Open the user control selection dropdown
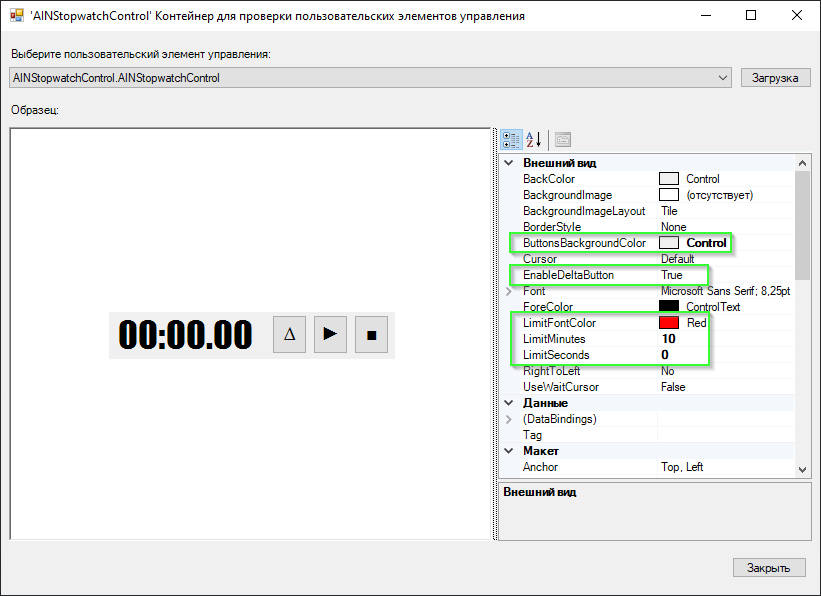821x596 pixels. [x=724, y=77]
